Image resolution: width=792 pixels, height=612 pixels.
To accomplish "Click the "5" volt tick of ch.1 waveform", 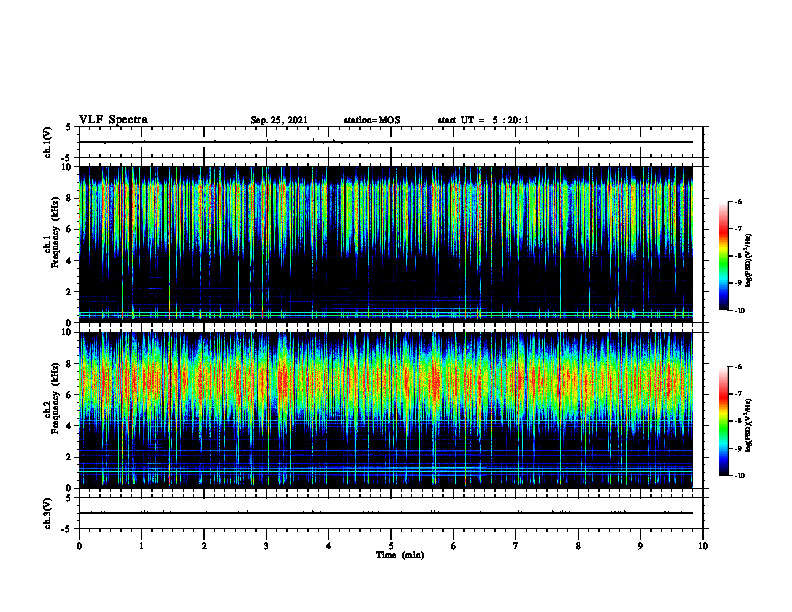I will (69, 128).
